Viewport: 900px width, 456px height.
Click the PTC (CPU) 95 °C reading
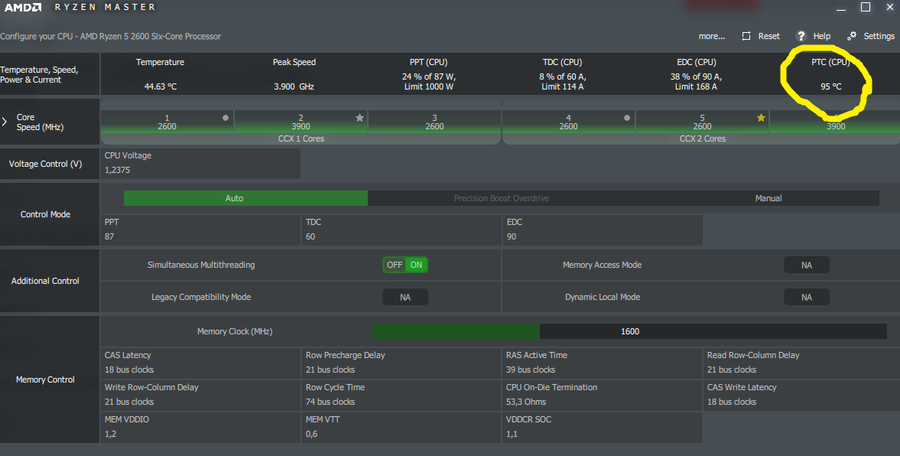(831, 87)
